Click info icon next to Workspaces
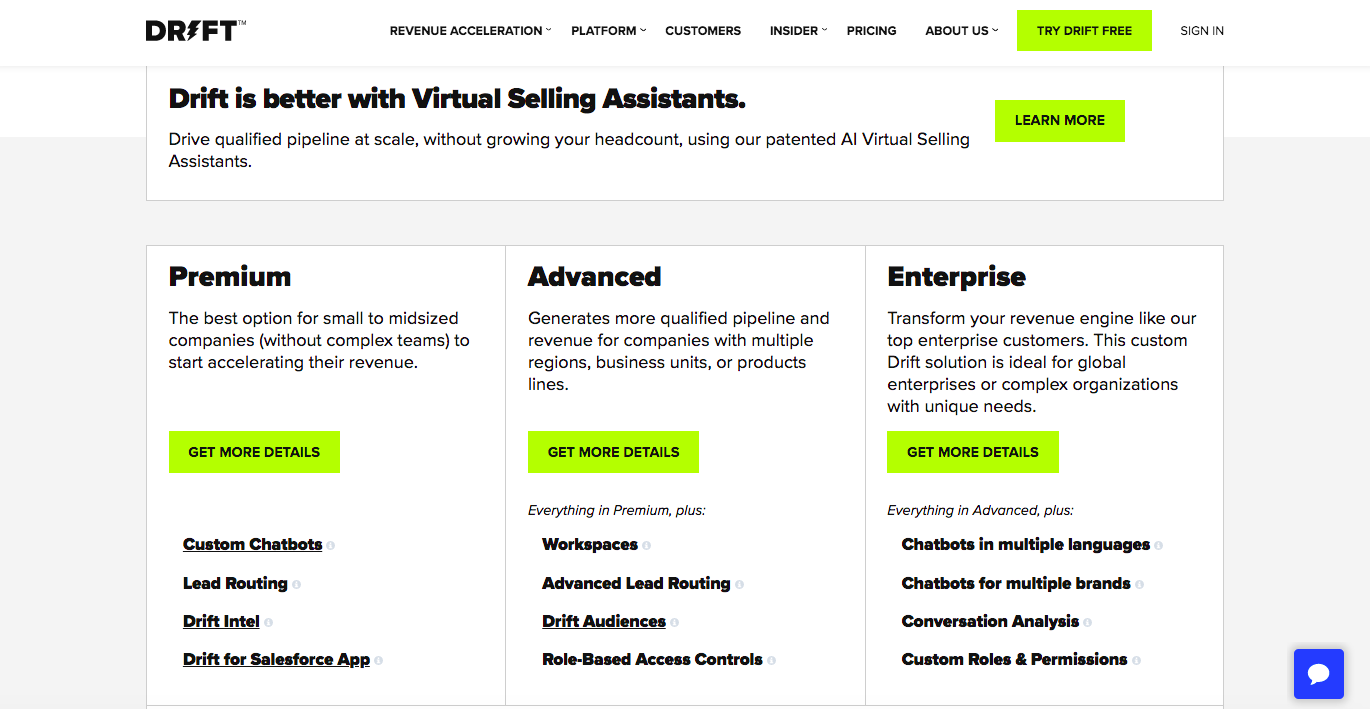 [647, 546]
